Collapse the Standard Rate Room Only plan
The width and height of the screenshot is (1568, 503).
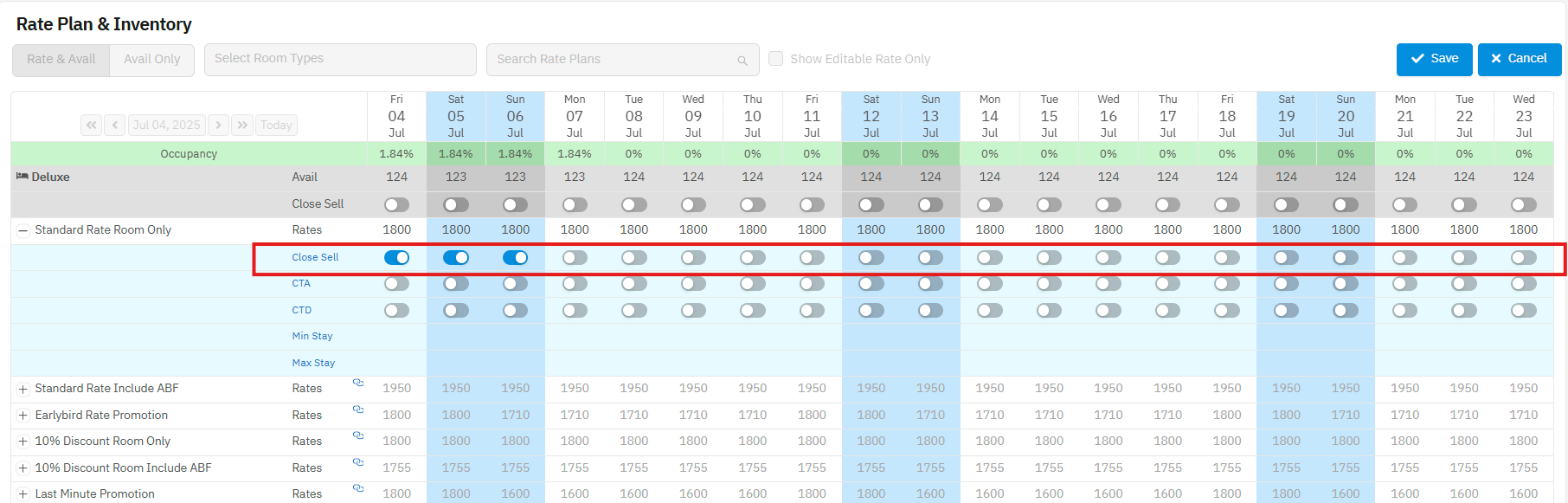(23, 230)
